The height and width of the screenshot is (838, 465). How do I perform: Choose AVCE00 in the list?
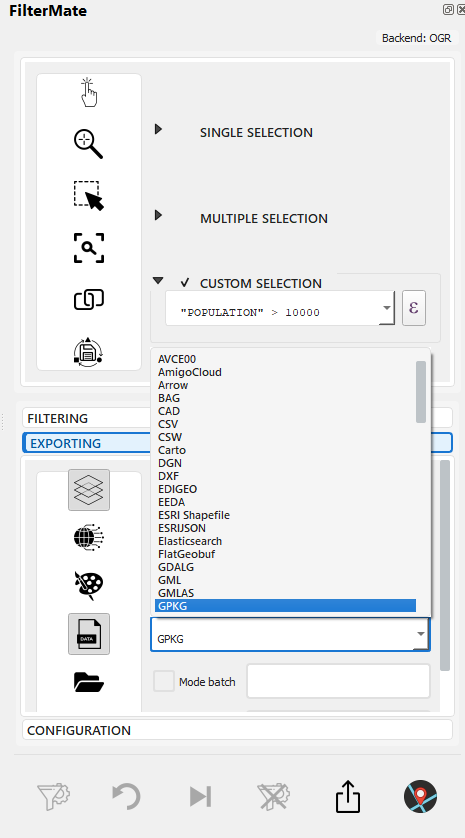(x=285, y=359)
